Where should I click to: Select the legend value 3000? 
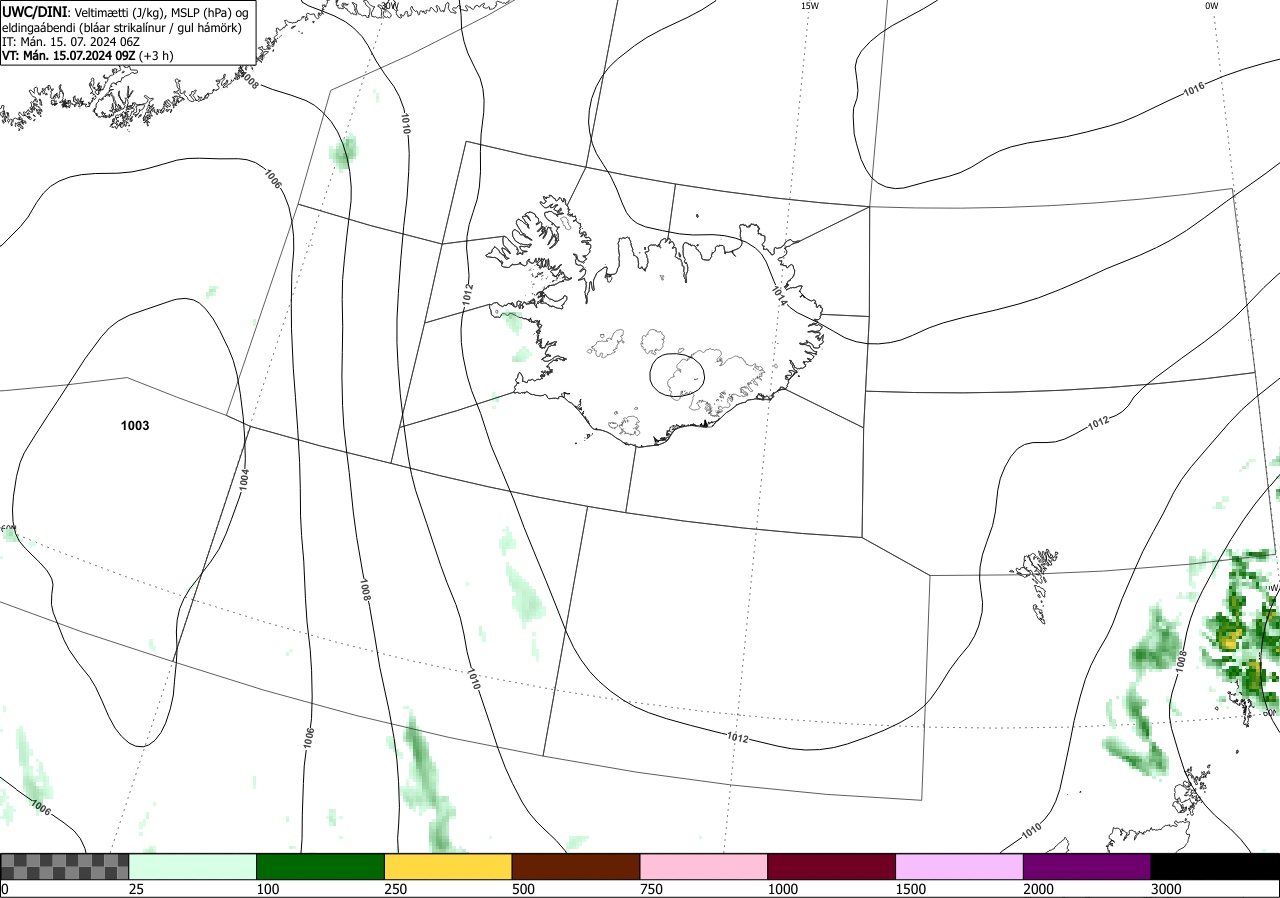pos(1166,889)
